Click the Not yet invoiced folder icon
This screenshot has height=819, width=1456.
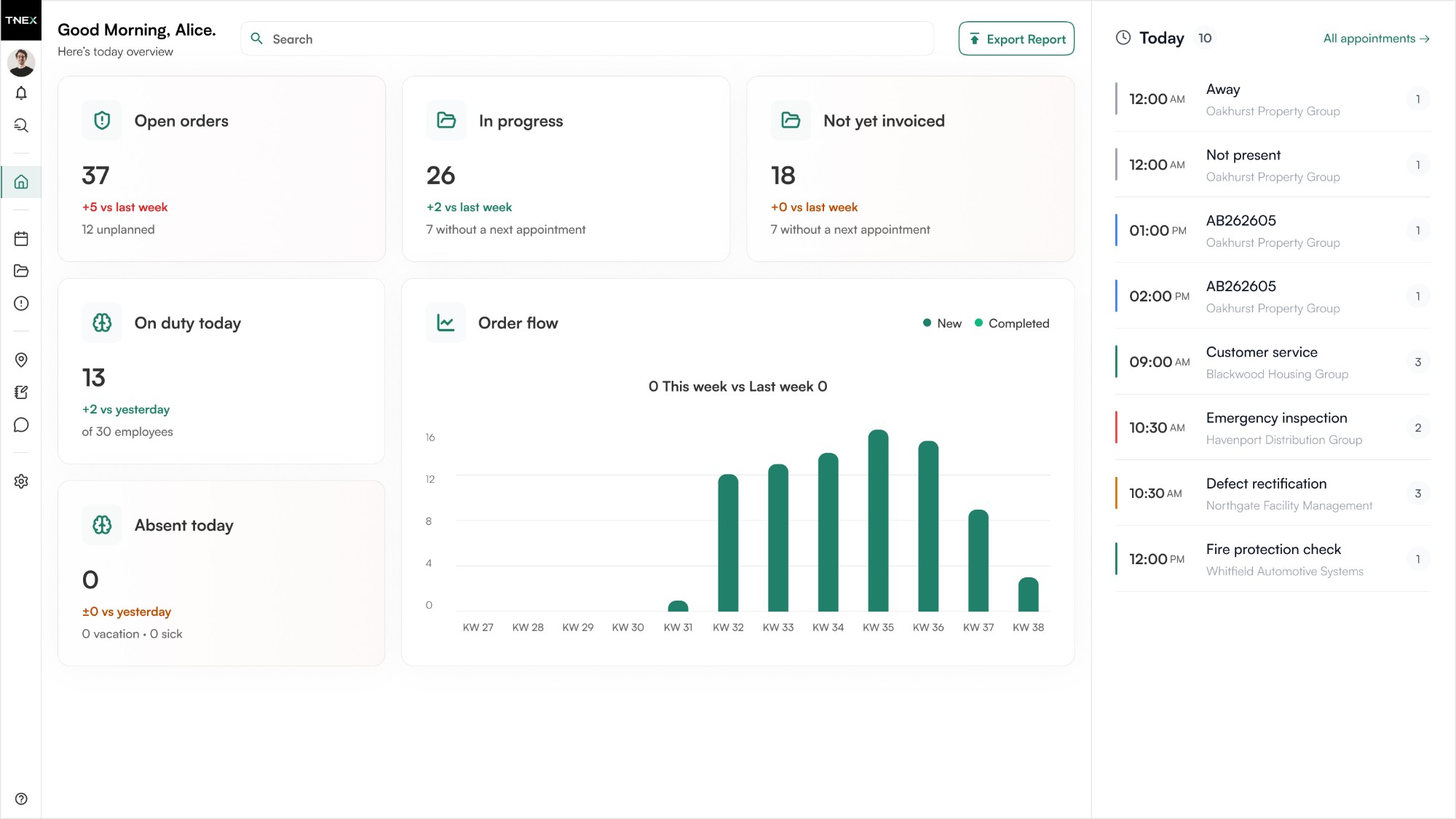point(791,120)
